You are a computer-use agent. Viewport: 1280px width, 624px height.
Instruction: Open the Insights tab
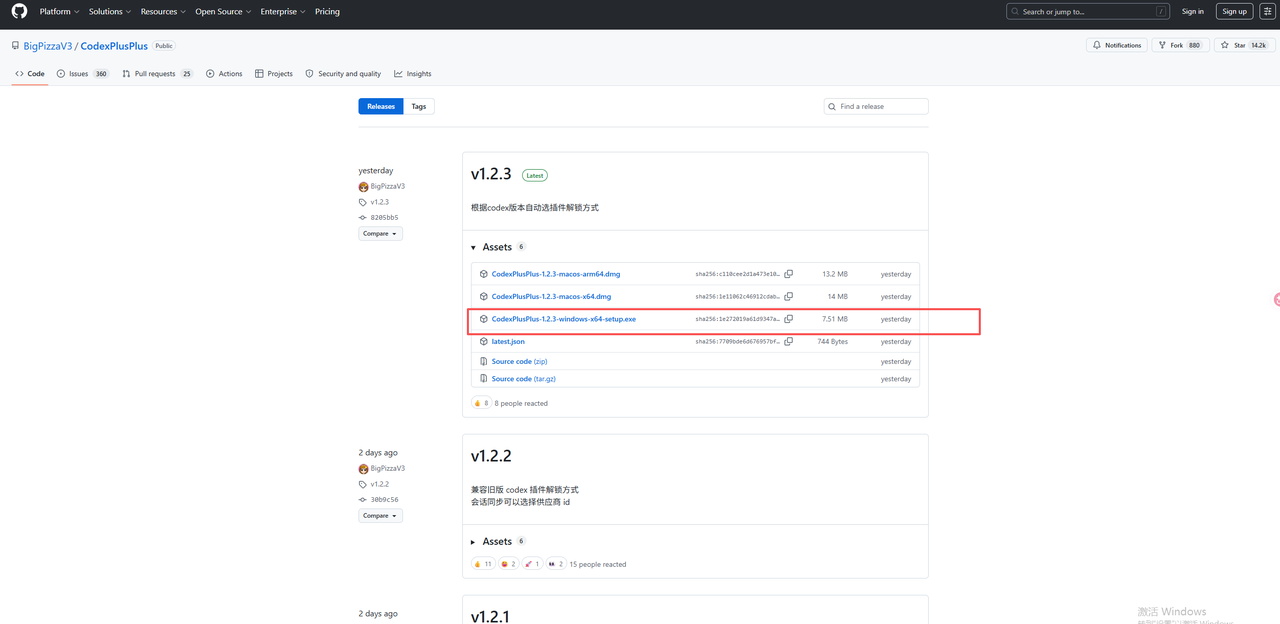coord(413,74)
